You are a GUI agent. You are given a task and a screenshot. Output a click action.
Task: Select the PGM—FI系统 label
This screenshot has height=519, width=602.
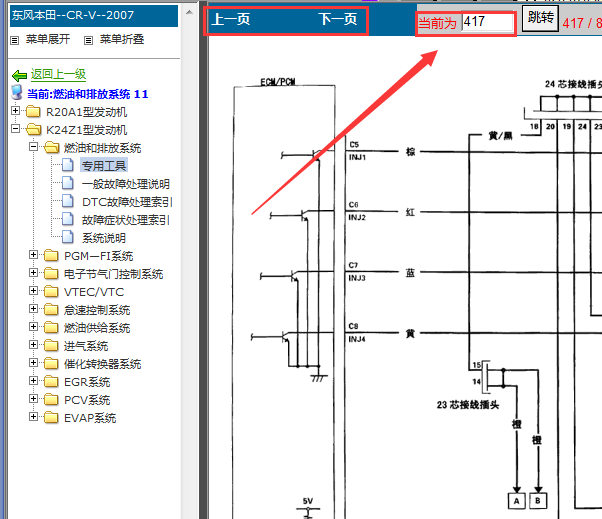coord(99,256)
